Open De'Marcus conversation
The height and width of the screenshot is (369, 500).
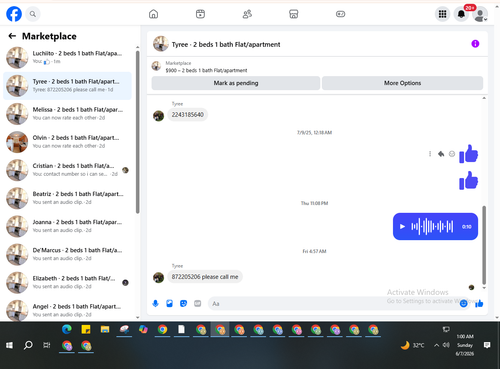pyautogui.click(x=67, y=254)
